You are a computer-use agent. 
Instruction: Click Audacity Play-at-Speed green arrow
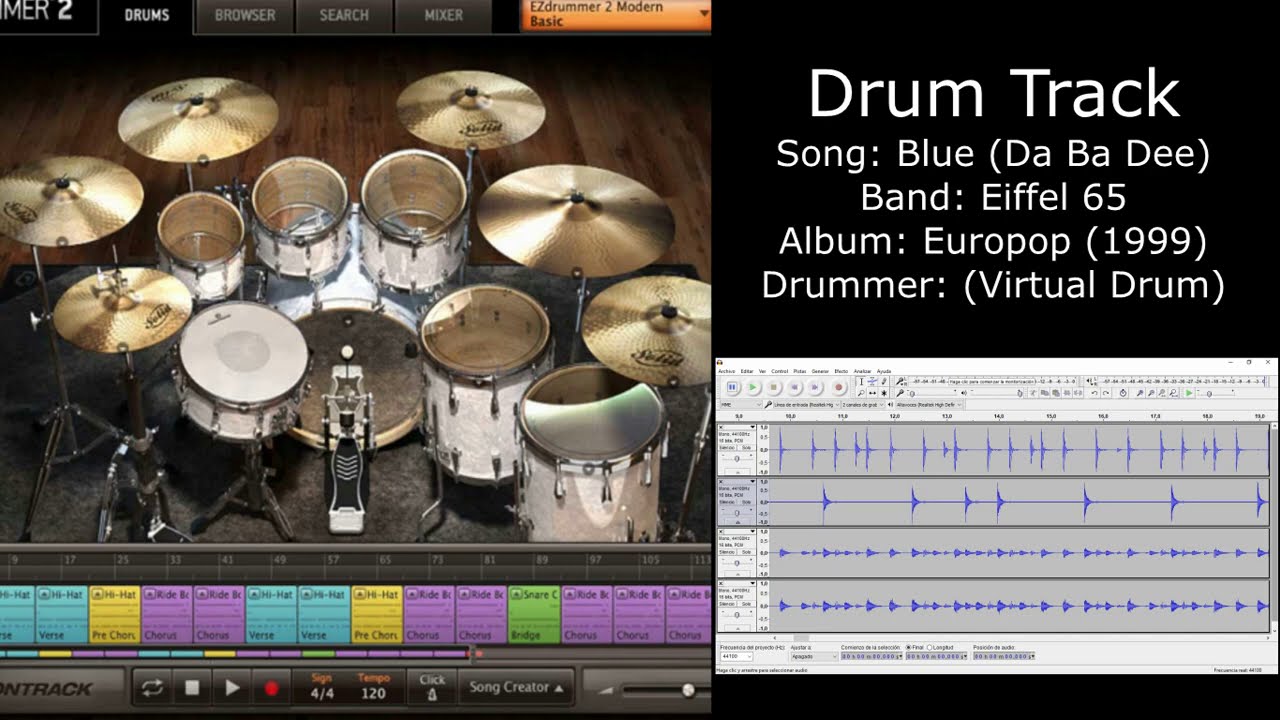coord(1189,393)
